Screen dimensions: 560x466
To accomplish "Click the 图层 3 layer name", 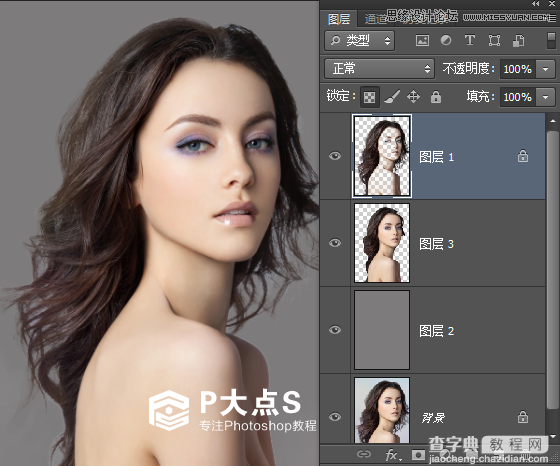I will tap(436, 244).
